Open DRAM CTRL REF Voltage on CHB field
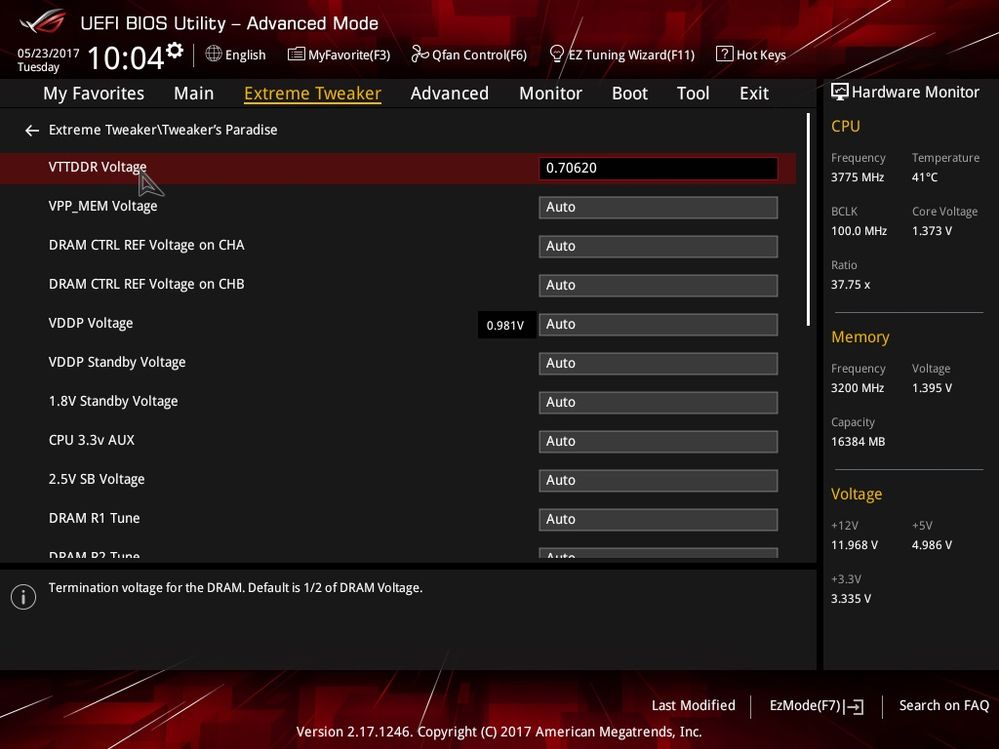The image size is (999, 749). click(658, 285)
